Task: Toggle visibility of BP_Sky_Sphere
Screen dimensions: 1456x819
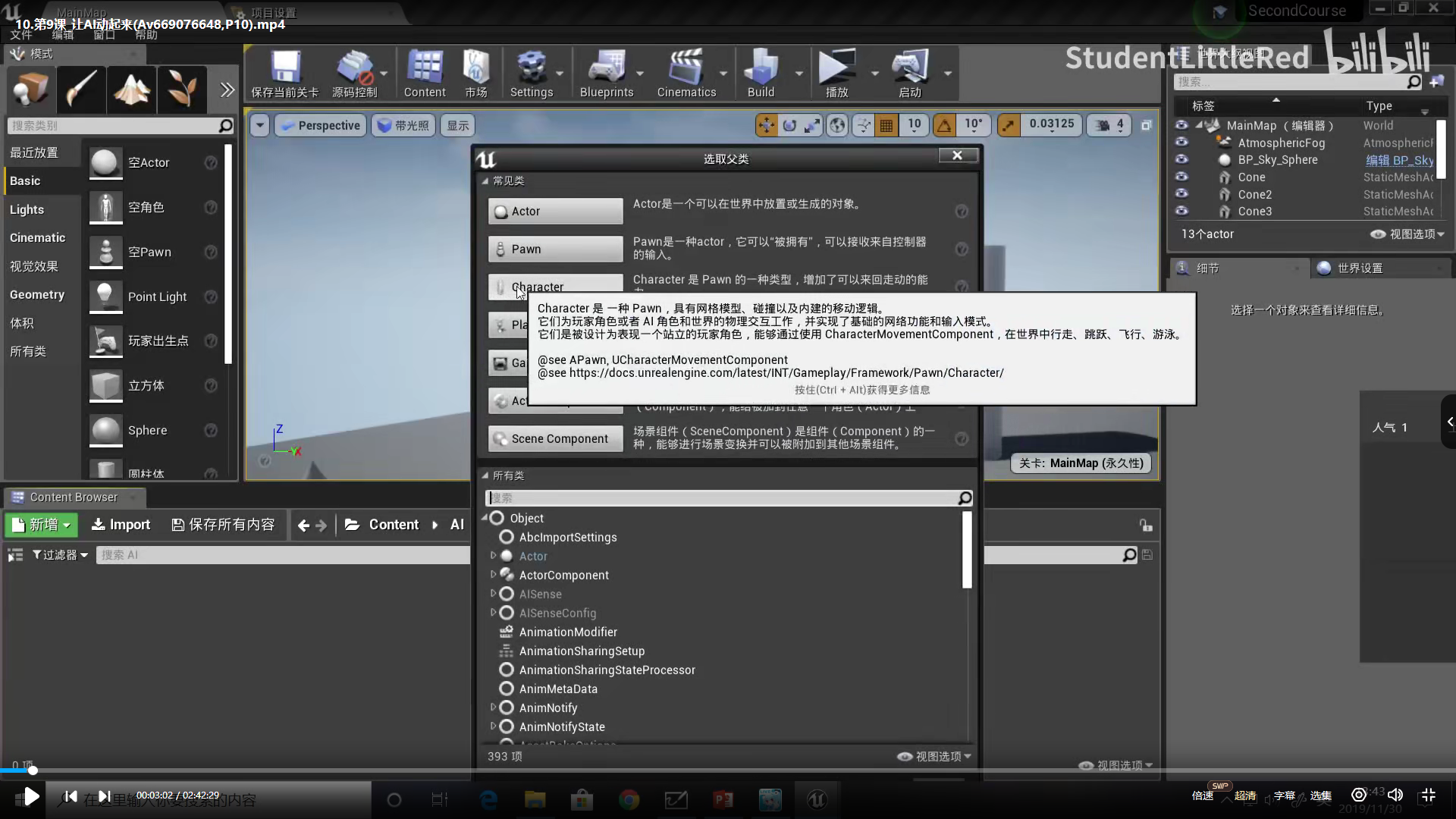Action: (x=1181, y=159)
